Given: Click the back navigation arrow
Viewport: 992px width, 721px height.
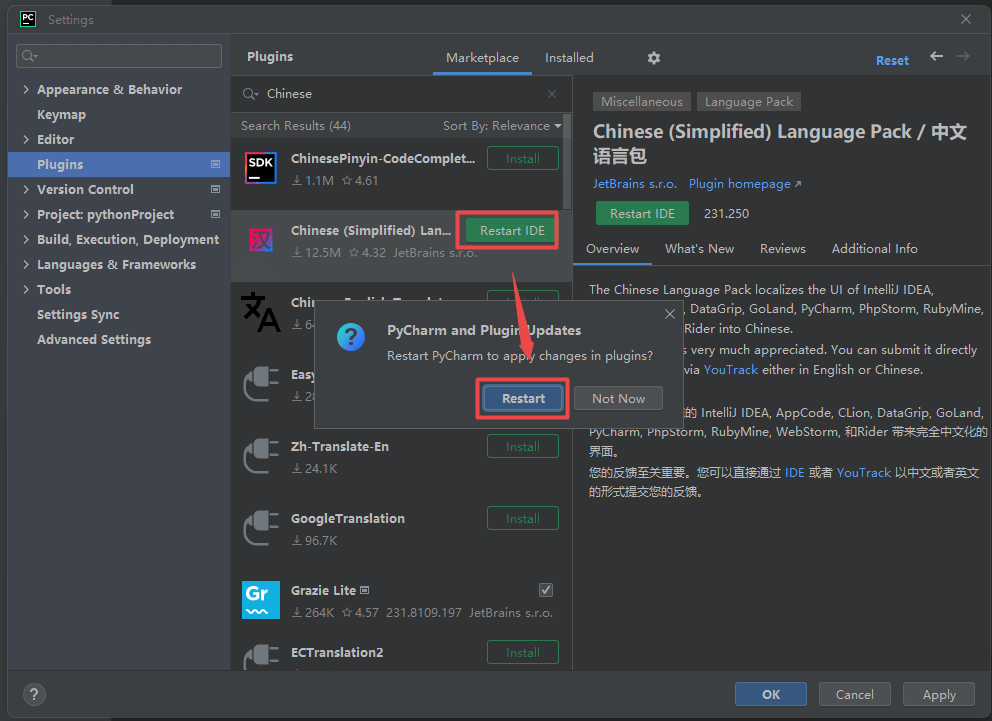Looking at the screenshot, I should 936,57.
